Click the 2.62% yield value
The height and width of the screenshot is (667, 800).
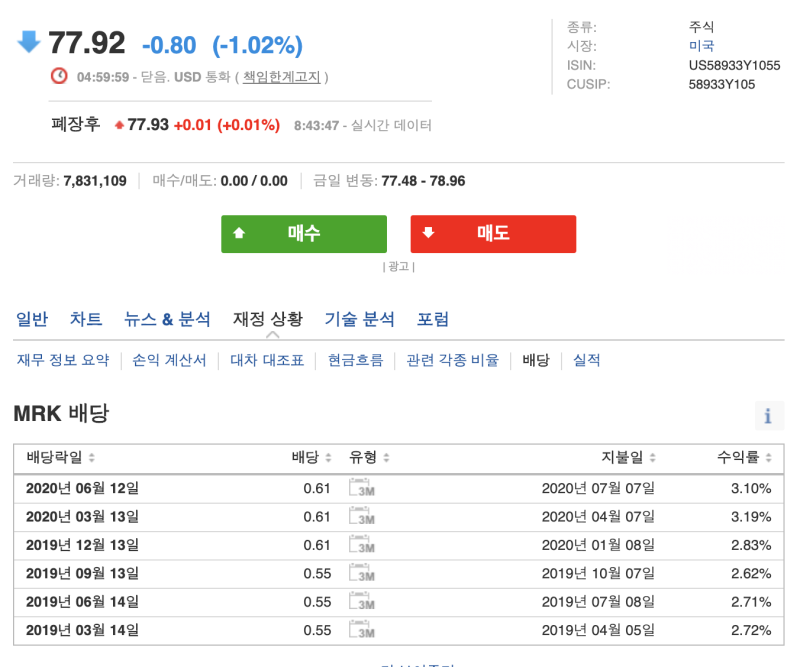click(751, 574)
